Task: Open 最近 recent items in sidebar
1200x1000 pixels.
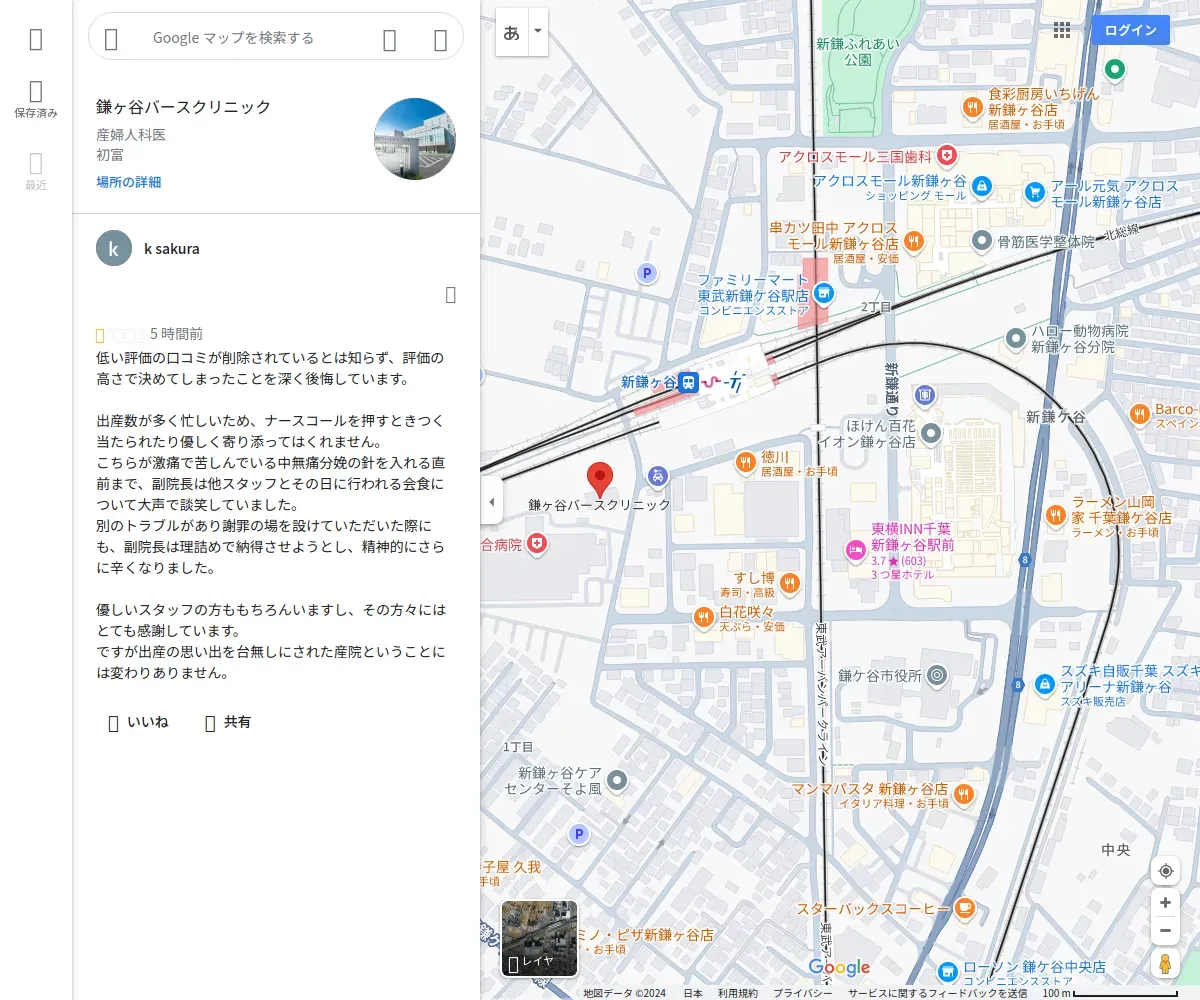Action: pyautogui.click(x=36, y=171)
